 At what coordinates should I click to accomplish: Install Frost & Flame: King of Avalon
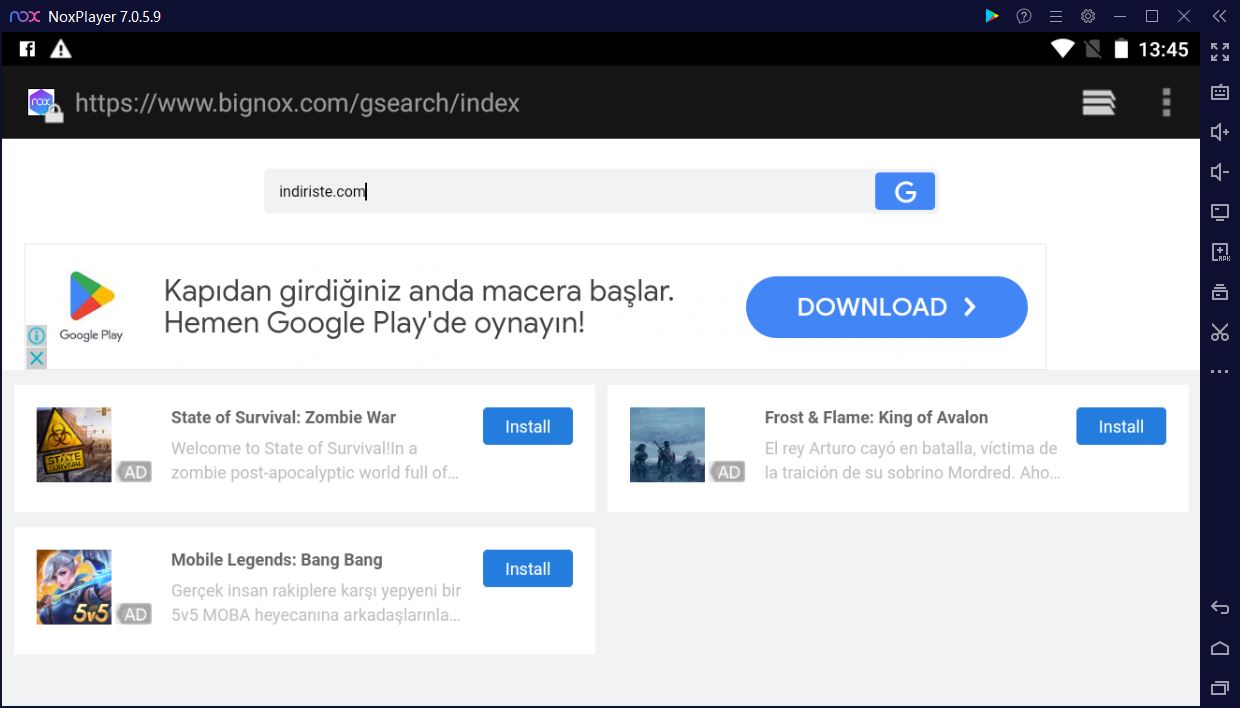[x=1121, y=426]
